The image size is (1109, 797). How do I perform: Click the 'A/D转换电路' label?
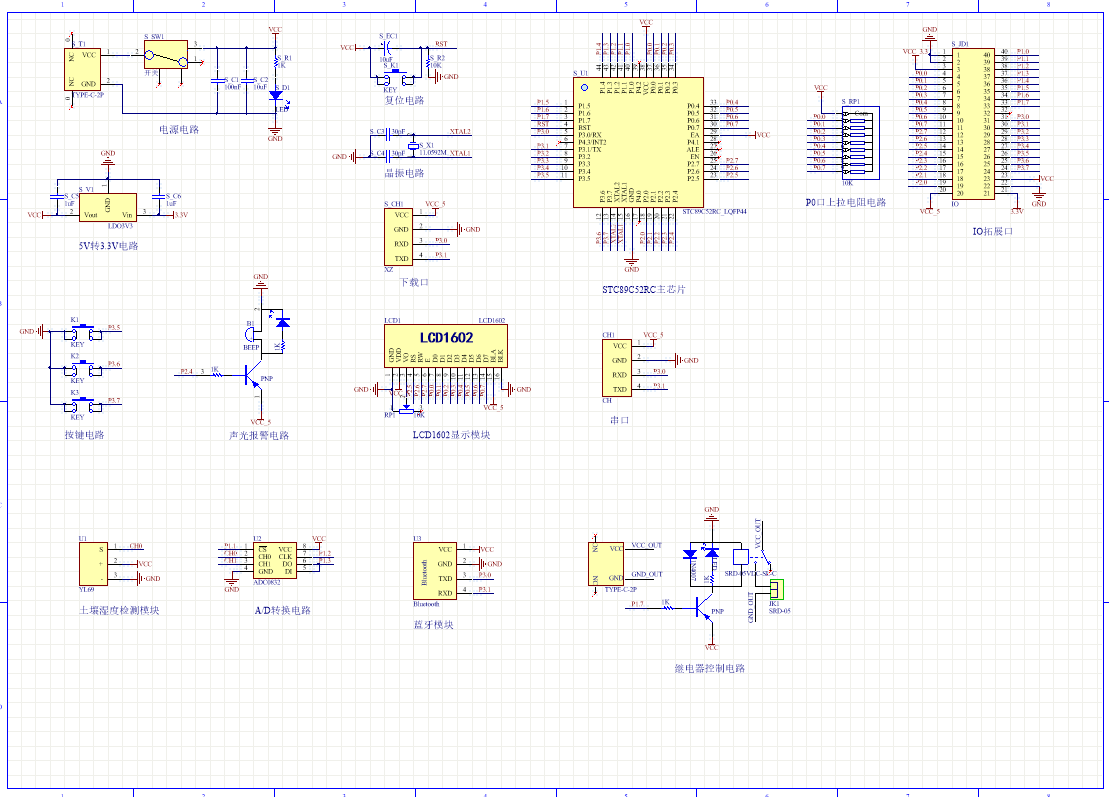[x=282, y=610]
